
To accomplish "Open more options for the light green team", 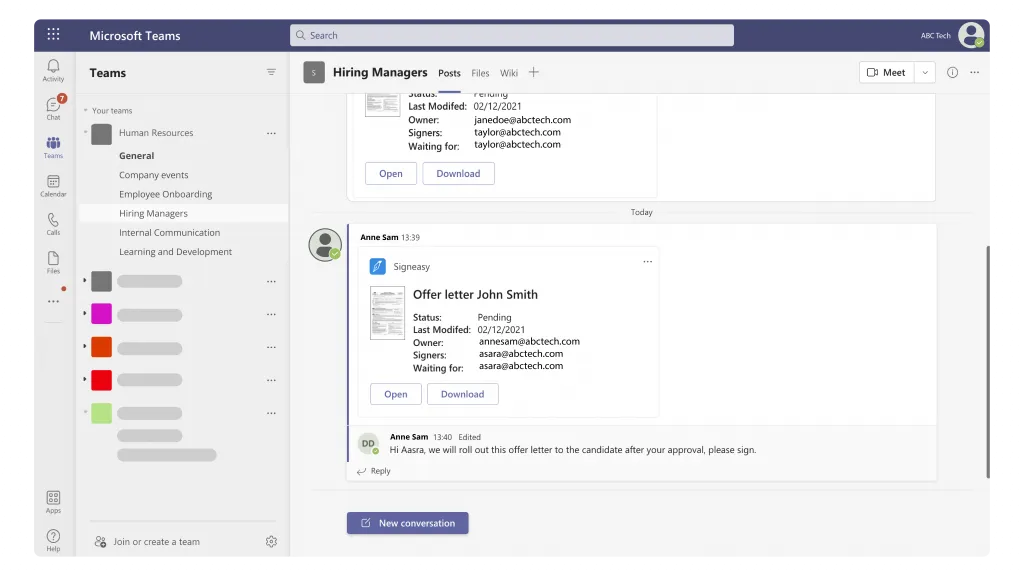I will point(271,413).
